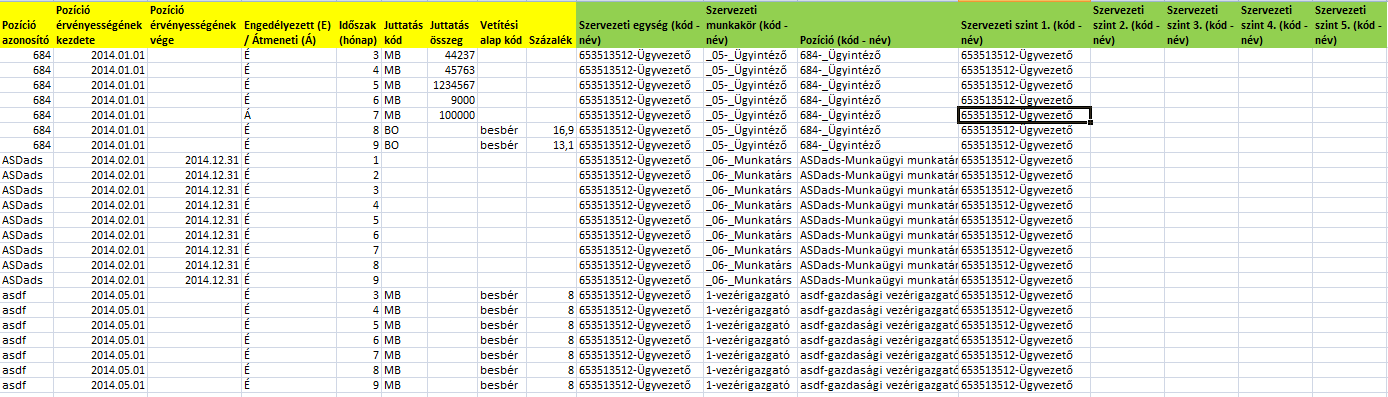
Task: Click the amount cell 44237
Action: (452, 55)
